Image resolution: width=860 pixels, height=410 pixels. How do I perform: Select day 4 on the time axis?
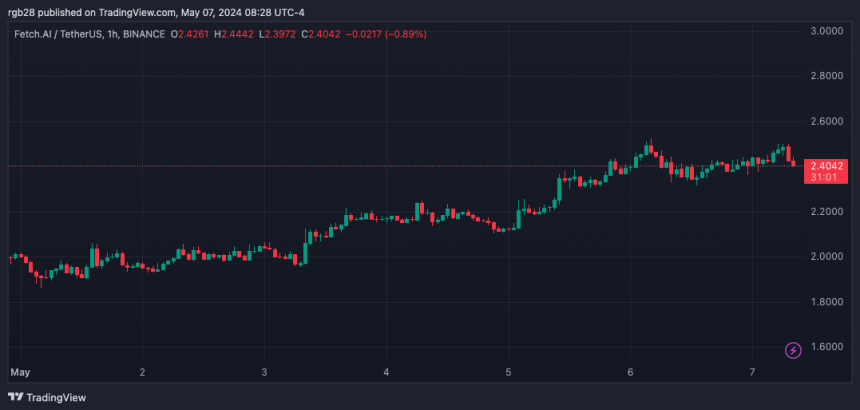tap(386, 372)
